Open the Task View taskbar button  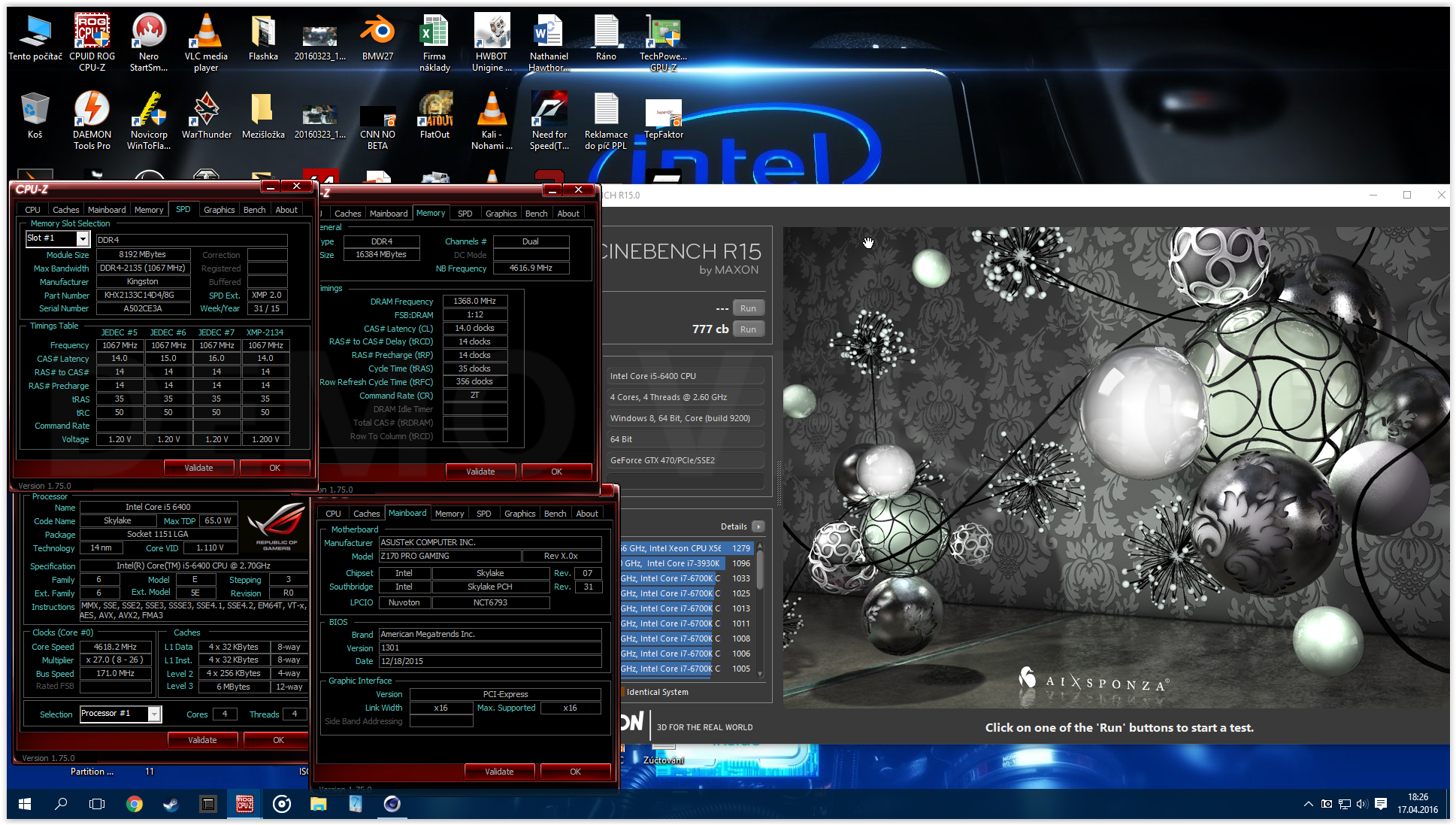click(97, 804)
